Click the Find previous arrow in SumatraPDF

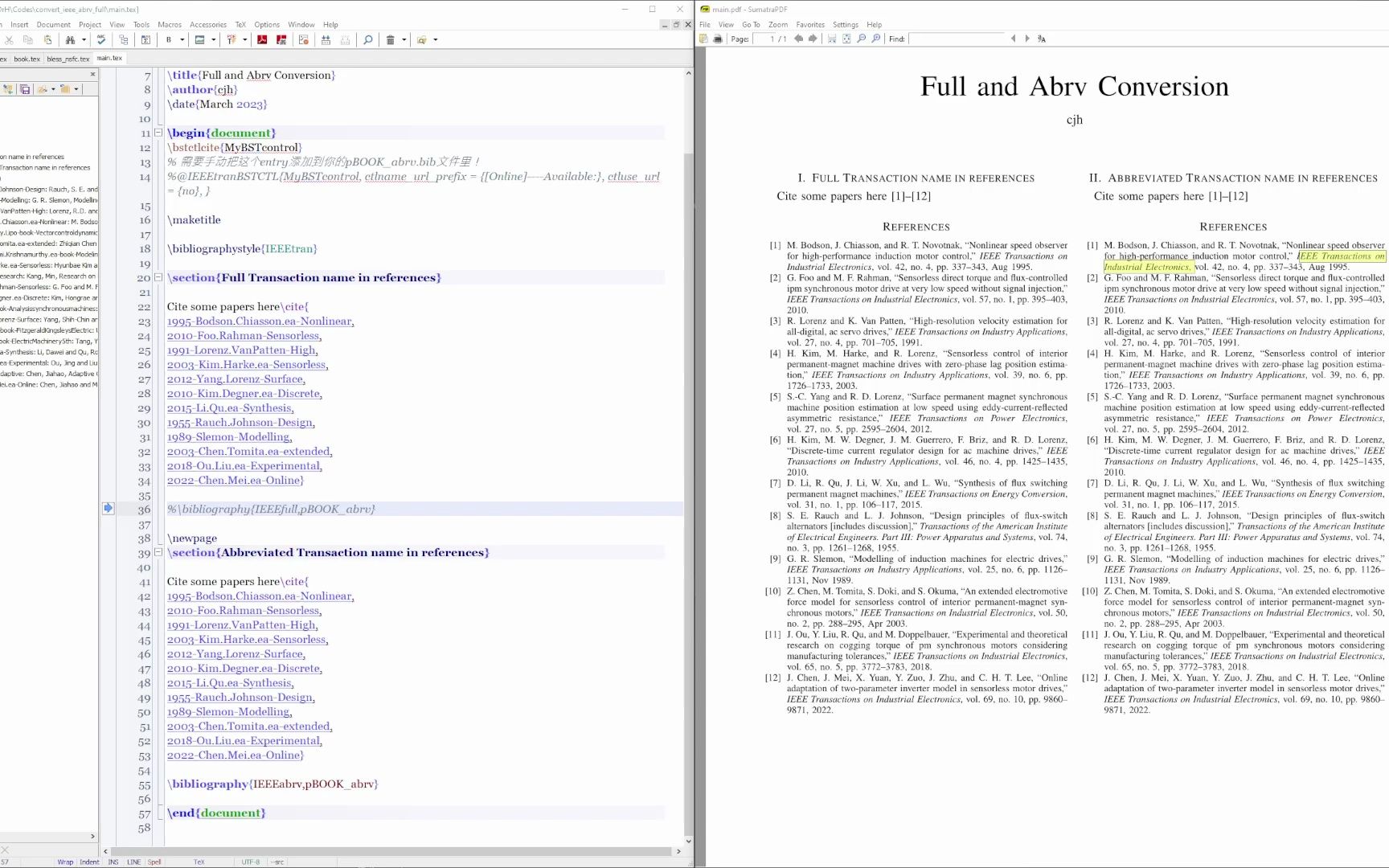(1013, 39)
